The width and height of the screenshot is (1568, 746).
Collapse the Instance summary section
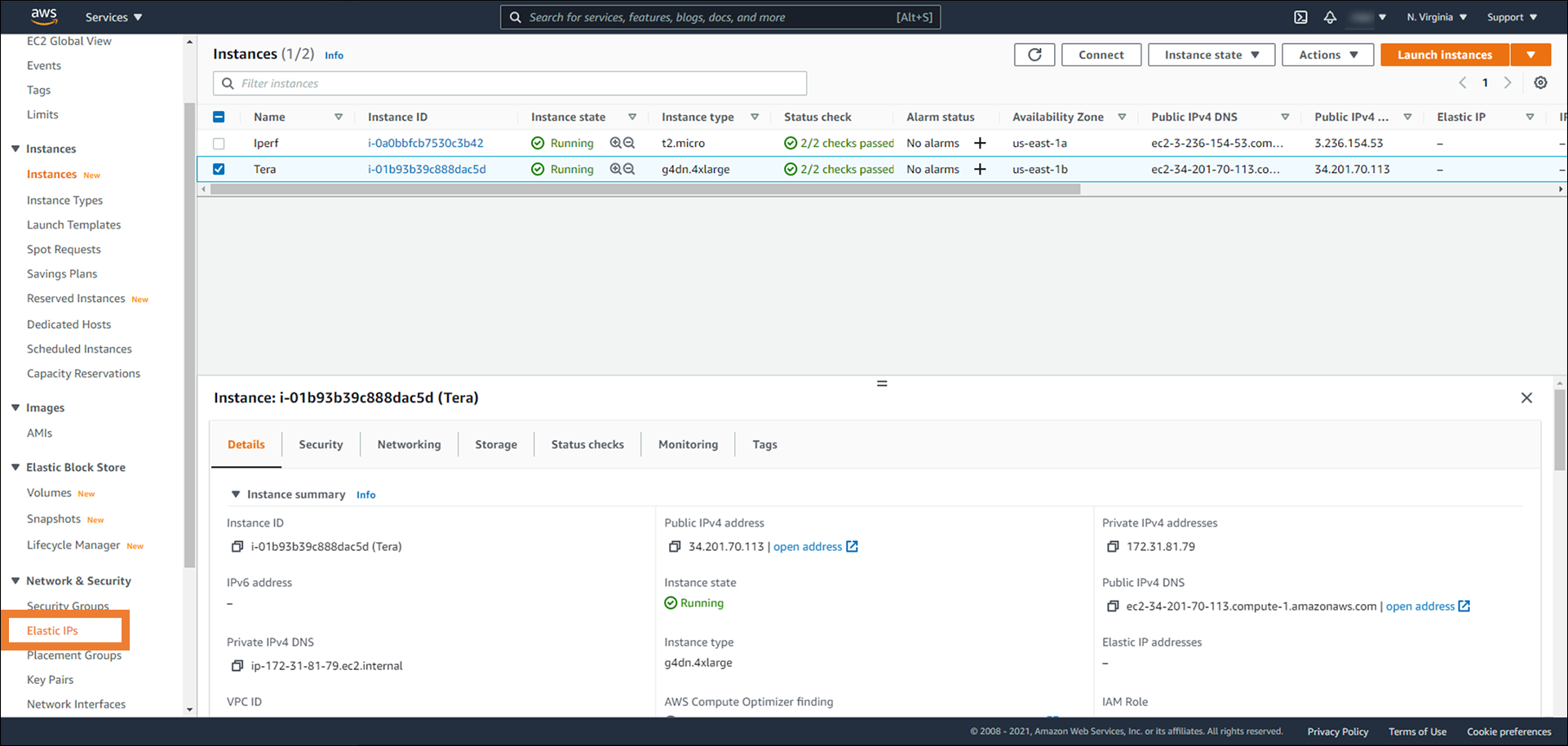point(236,494)
